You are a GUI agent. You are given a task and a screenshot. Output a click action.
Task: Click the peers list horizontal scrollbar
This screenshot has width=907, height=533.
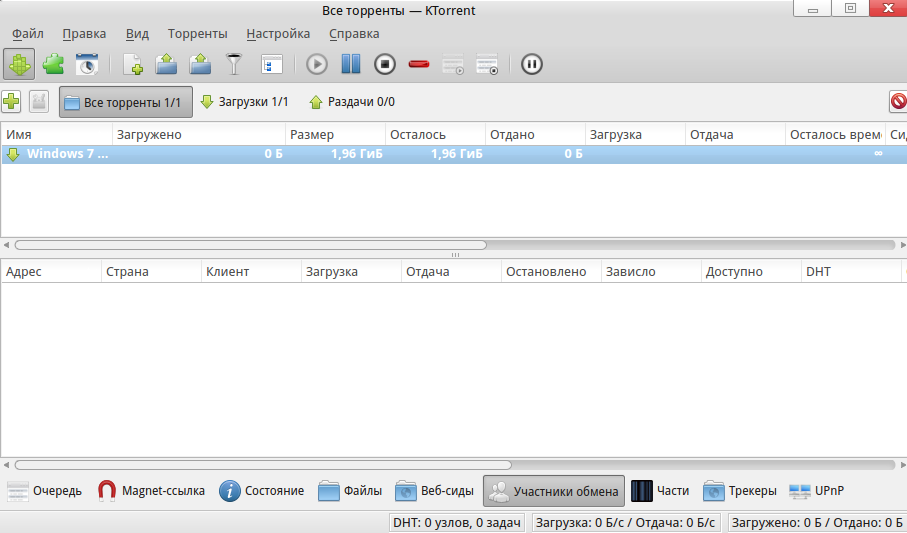click(x=263, y=465)
